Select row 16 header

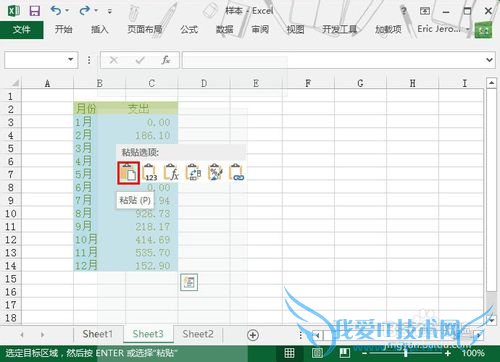(11, 292)
